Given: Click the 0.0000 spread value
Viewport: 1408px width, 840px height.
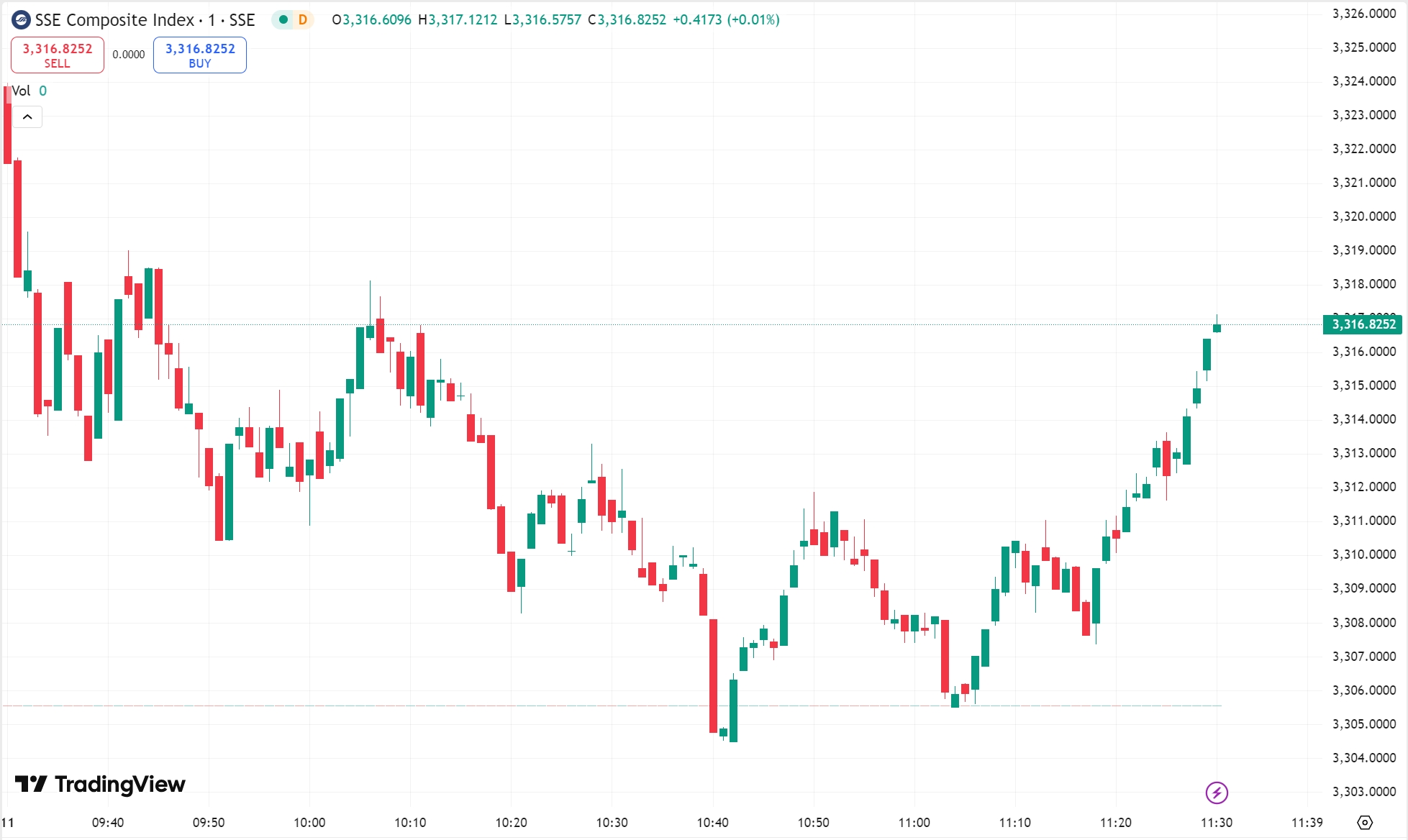Looking at the screenshot, I should 129,55.
